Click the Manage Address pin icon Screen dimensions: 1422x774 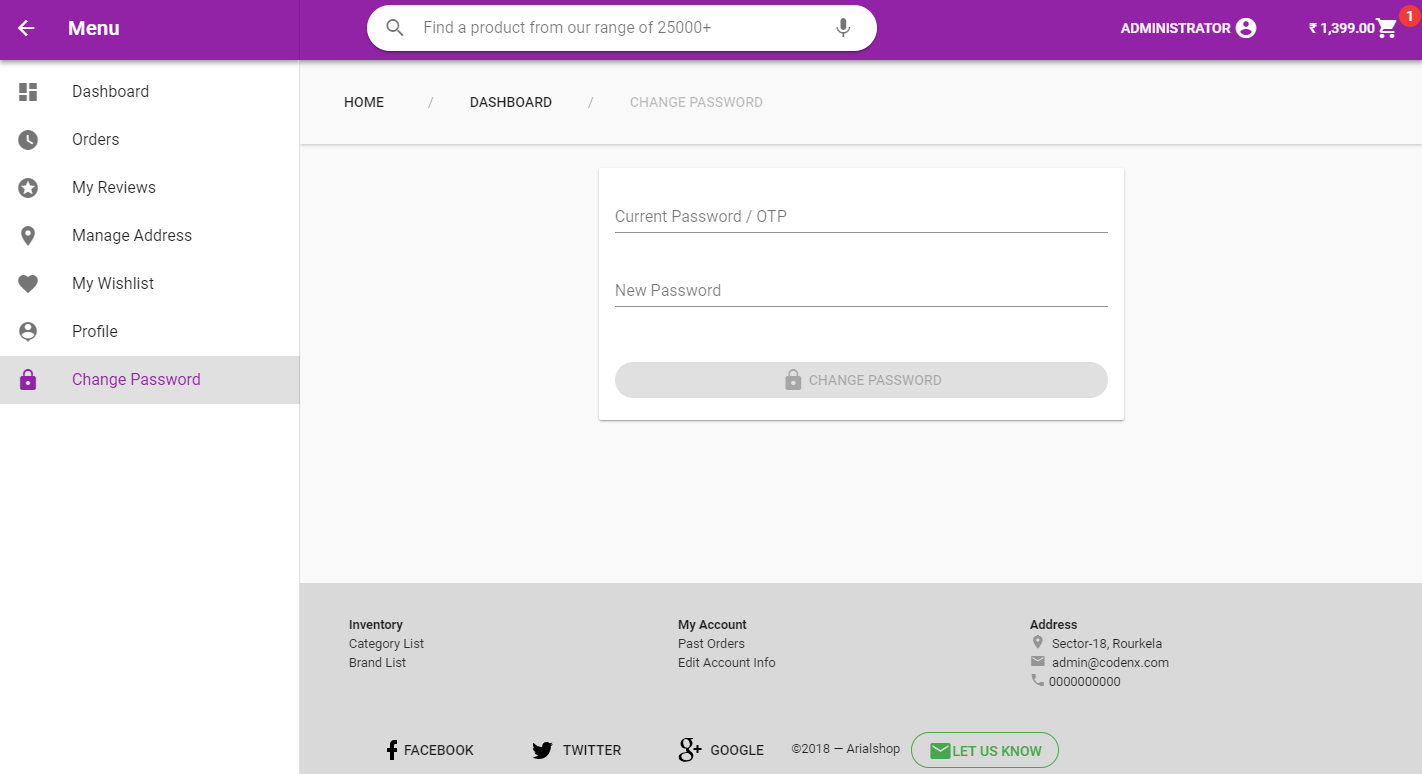click(x=28, y=236)
